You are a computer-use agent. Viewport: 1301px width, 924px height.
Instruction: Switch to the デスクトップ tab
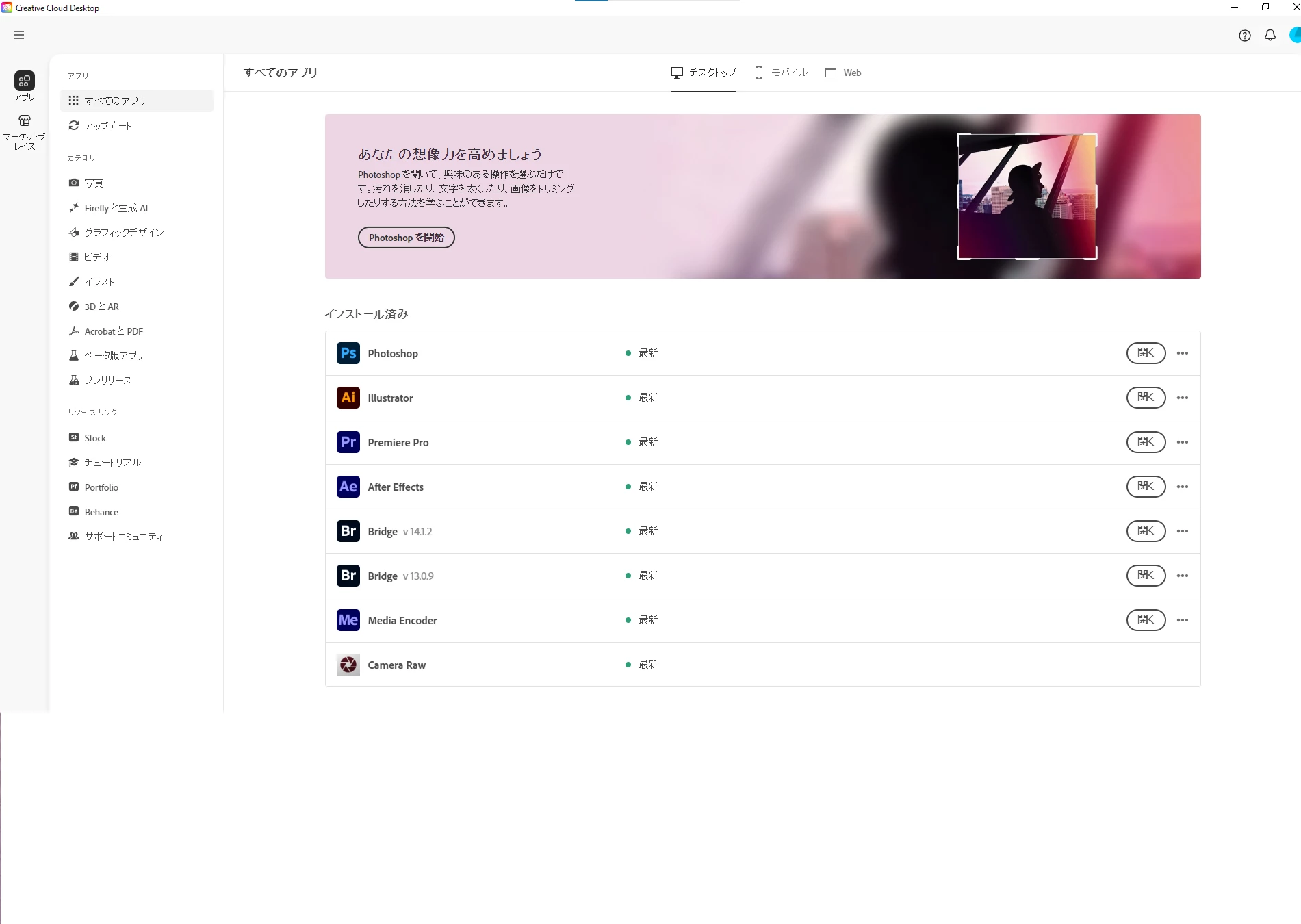click(703, 73)
